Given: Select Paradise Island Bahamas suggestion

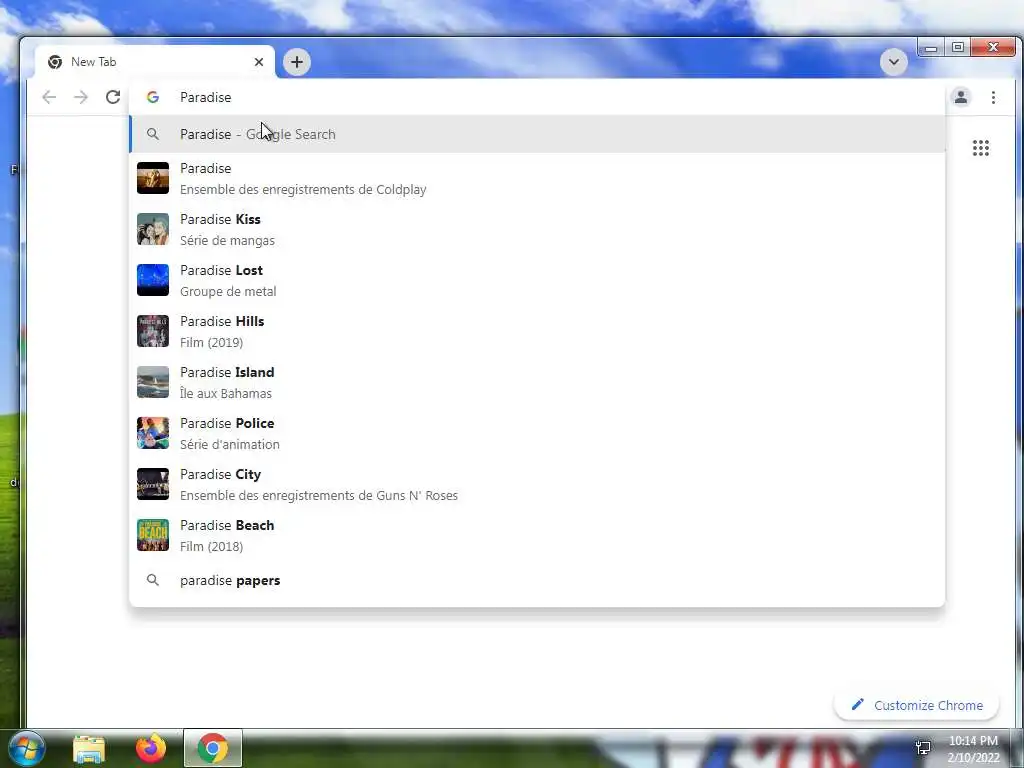Looking at the screenshot, I should pos(537,382).
